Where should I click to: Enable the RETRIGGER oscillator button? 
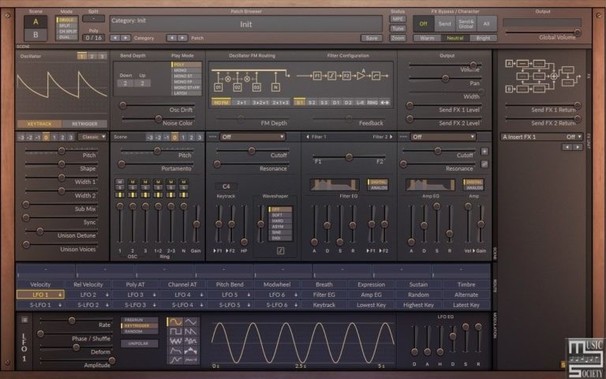(85, 124)
